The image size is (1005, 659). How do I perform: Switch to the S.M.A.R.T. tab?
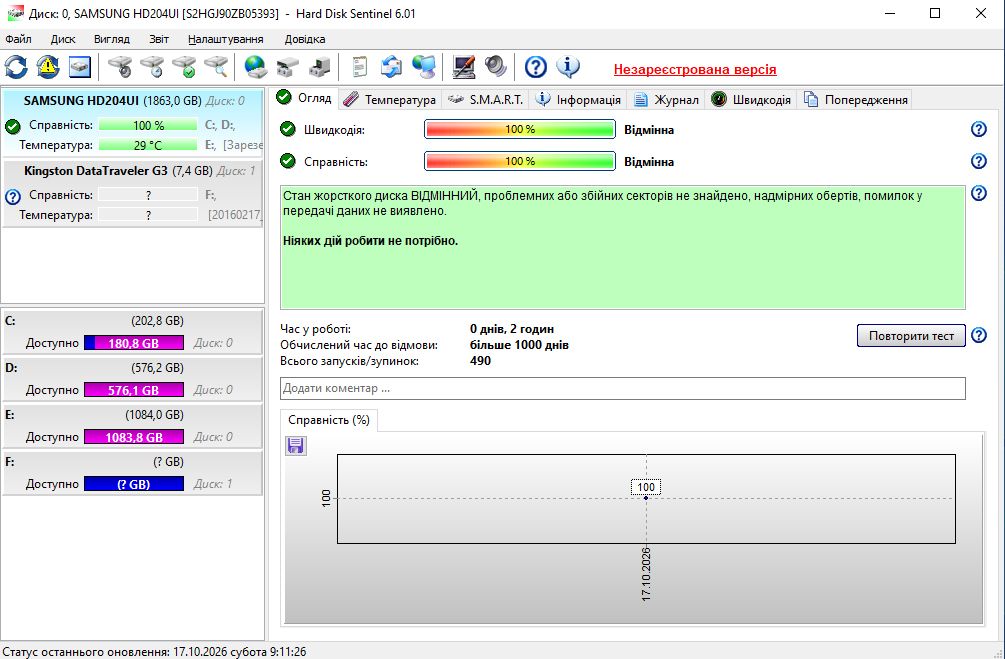click(486, 99)
